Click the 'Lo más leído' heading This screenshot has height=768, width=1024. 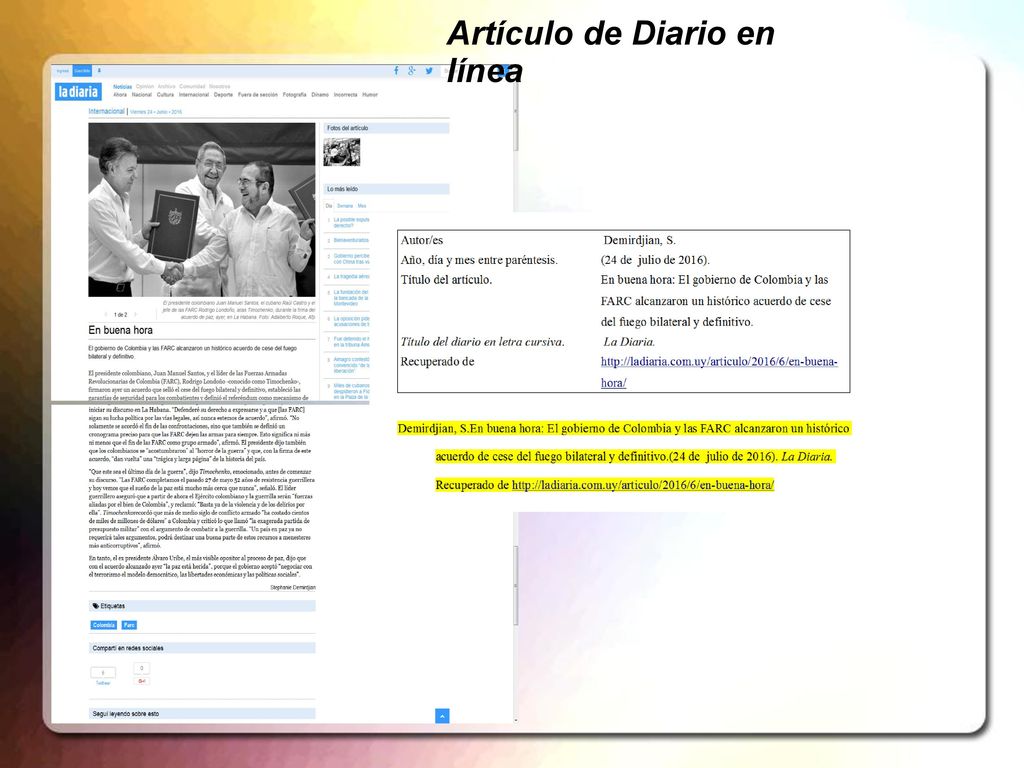[342, 189]
